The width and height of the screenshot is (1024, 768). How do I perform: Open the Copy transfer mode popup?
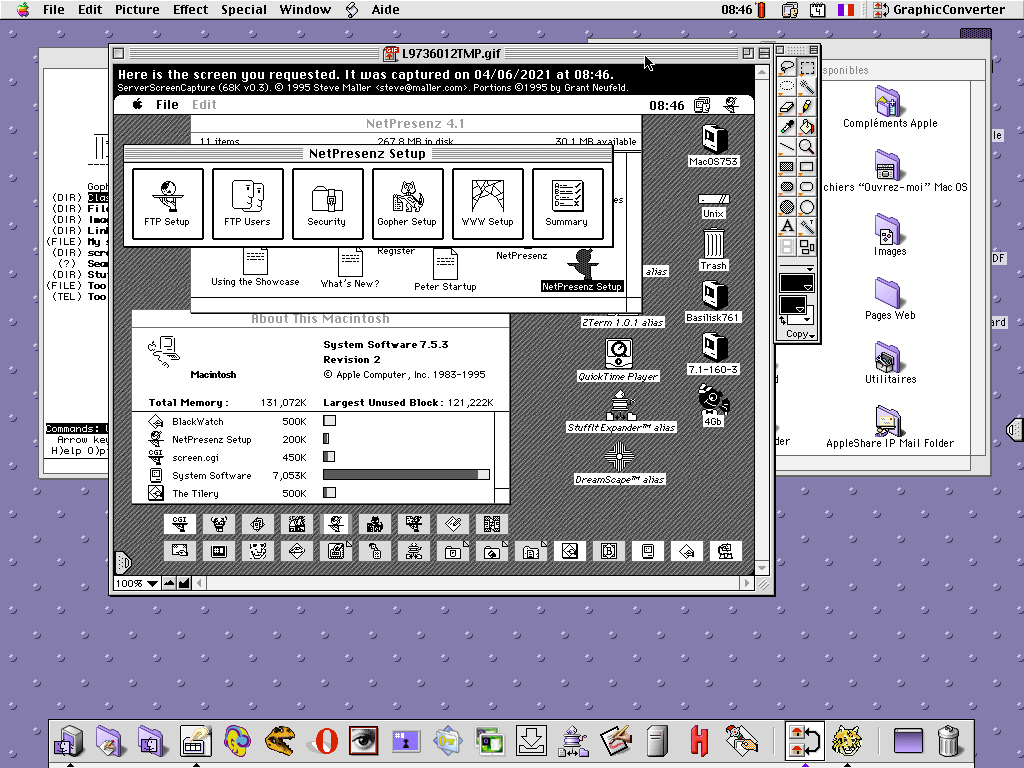[800, 334]
